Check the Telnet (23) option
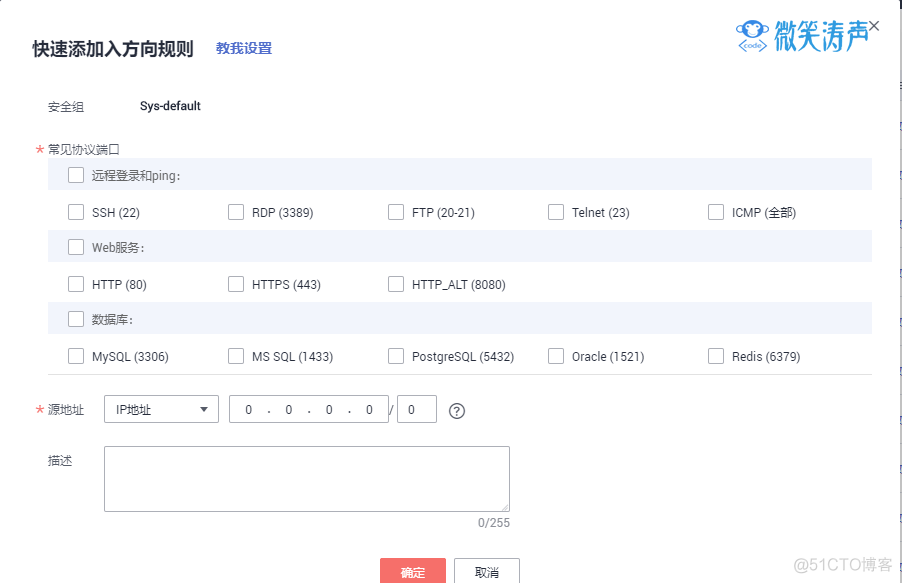902x583 pixels. coord(556,212)
